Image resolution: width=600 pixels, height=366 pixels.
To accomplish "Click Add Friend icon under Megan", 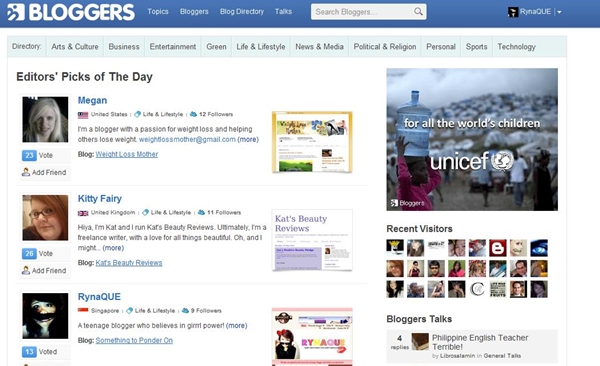I will pos(26,172).
